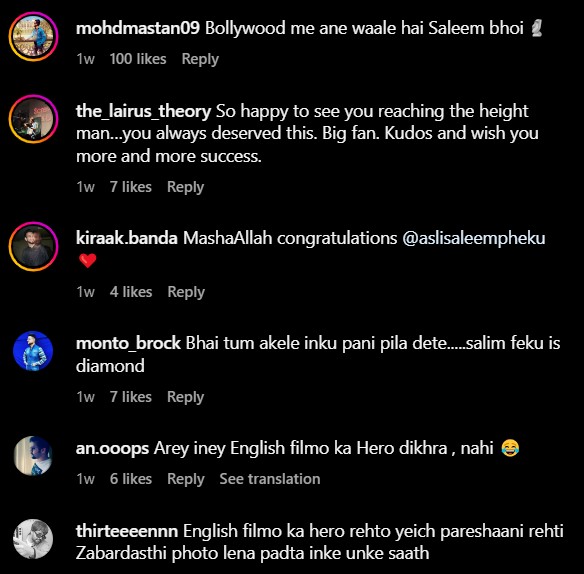This screenshot has width=584, height=574.
Task: Click kiraak.banda's profile avatar
Action: [x=34, y=247]
